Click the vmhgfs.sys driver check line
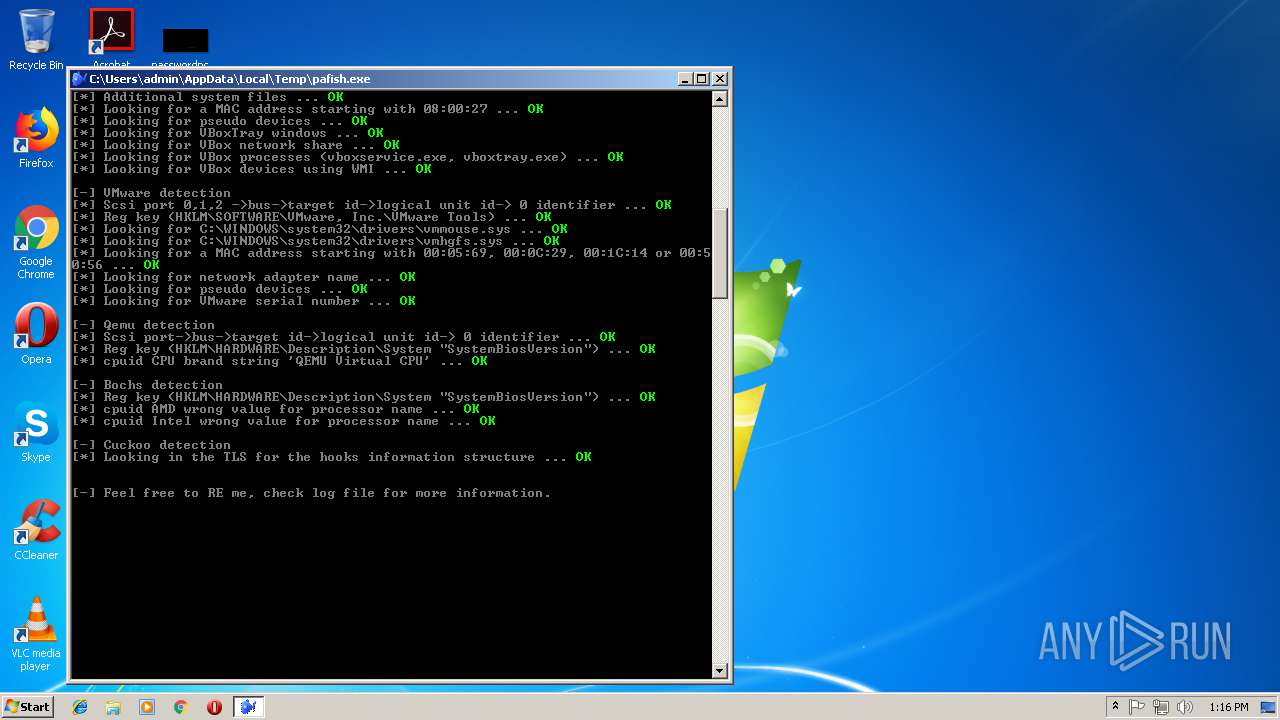The height and width of the screenshot is (720, 1280). pos(315,241)
